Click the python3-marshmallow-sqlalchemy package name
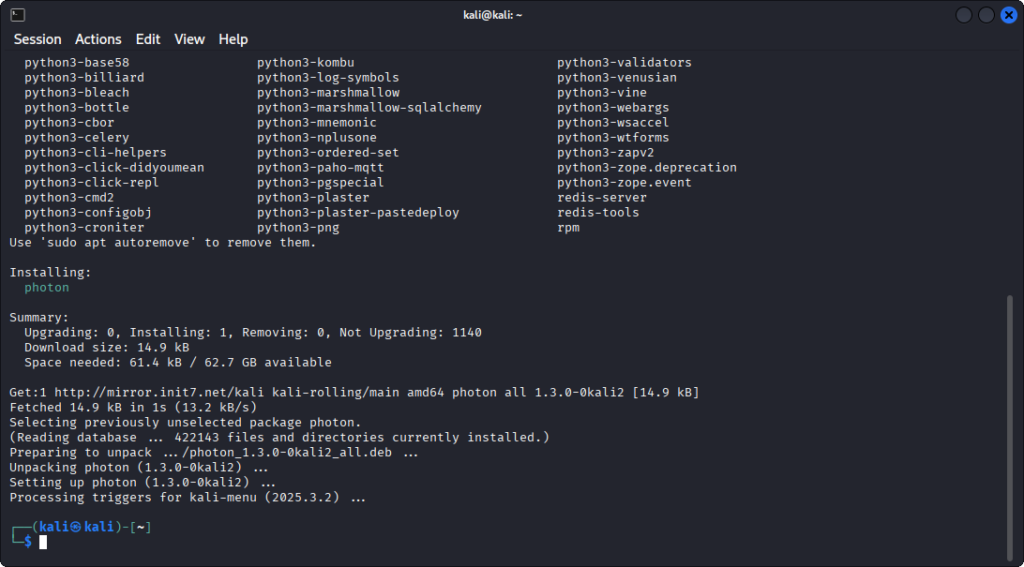The width and height of the screenshot is (1024, 567). tap(369, 108)
